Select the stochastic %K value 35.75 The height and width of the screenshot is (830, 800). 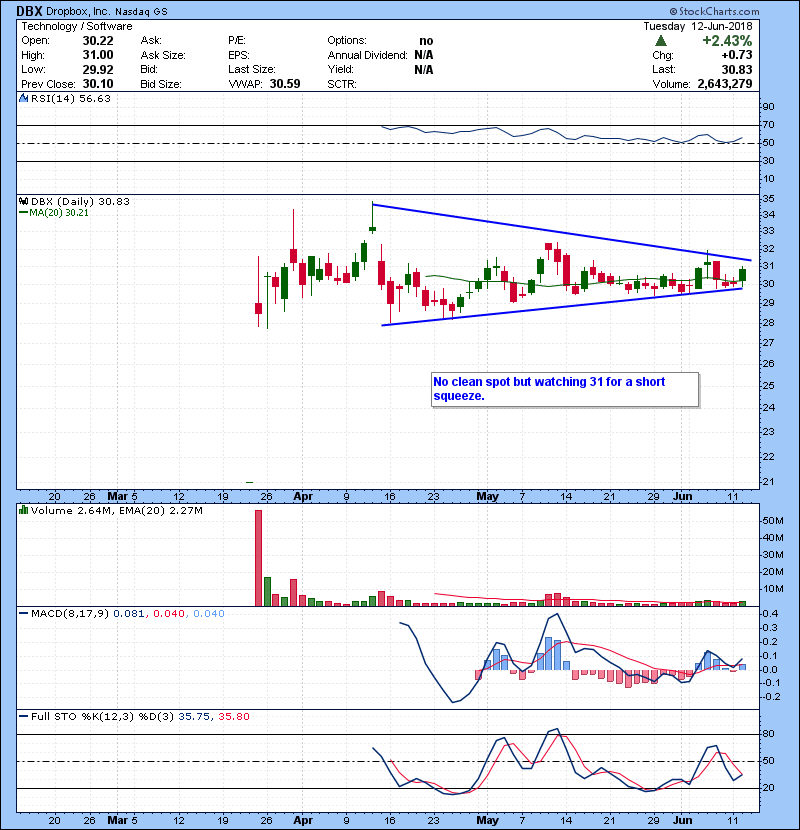pyautogui.click(x=194, y=716)
